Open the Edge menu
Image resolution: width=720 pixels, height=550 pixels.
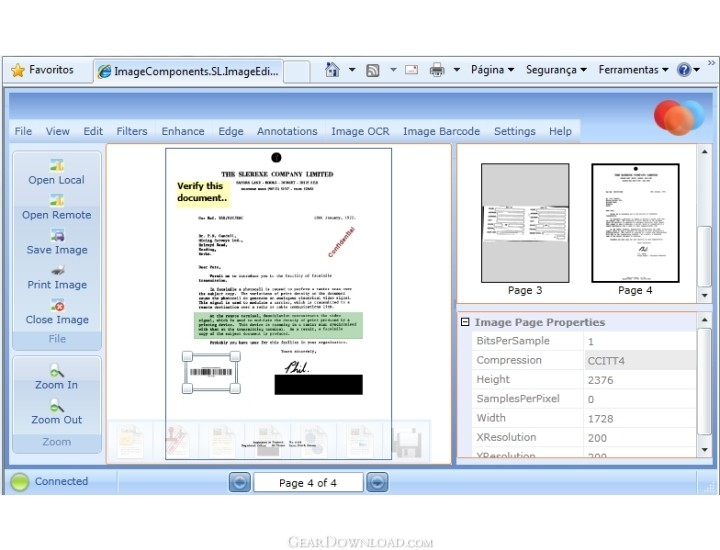pos(231,131)
